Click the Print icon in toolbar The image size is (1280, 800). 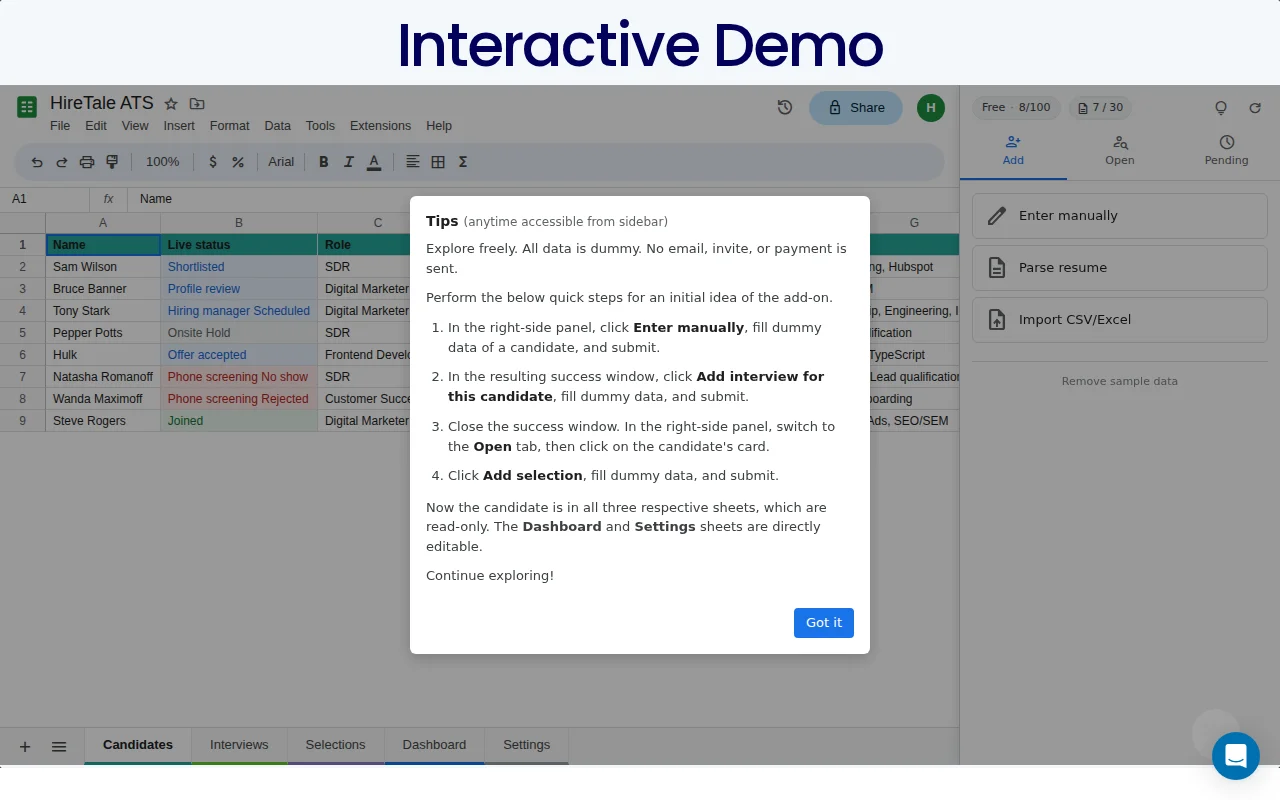click(x=87, y=162)
